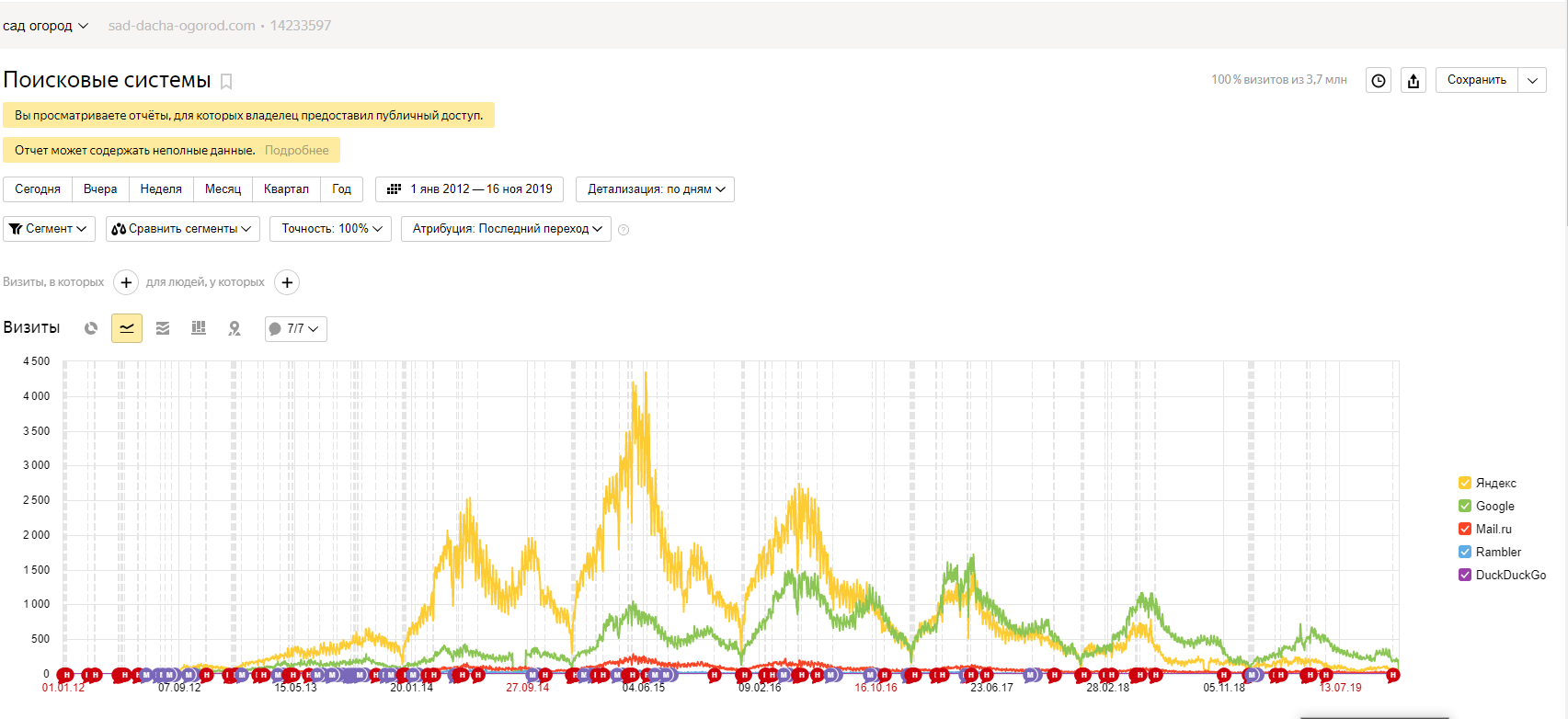Switch to column chart view
Viewport: 1568px width, 719px height.
(x=199, y=328)
